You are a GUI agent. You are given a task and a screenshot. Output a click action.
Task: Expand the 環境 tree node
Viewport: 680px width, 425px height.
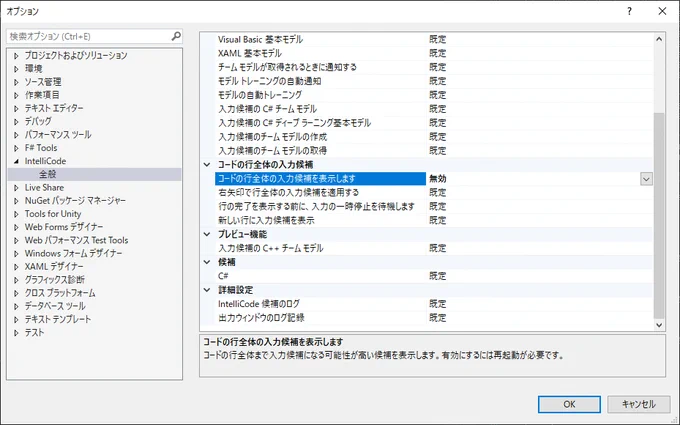click(16, 69)
